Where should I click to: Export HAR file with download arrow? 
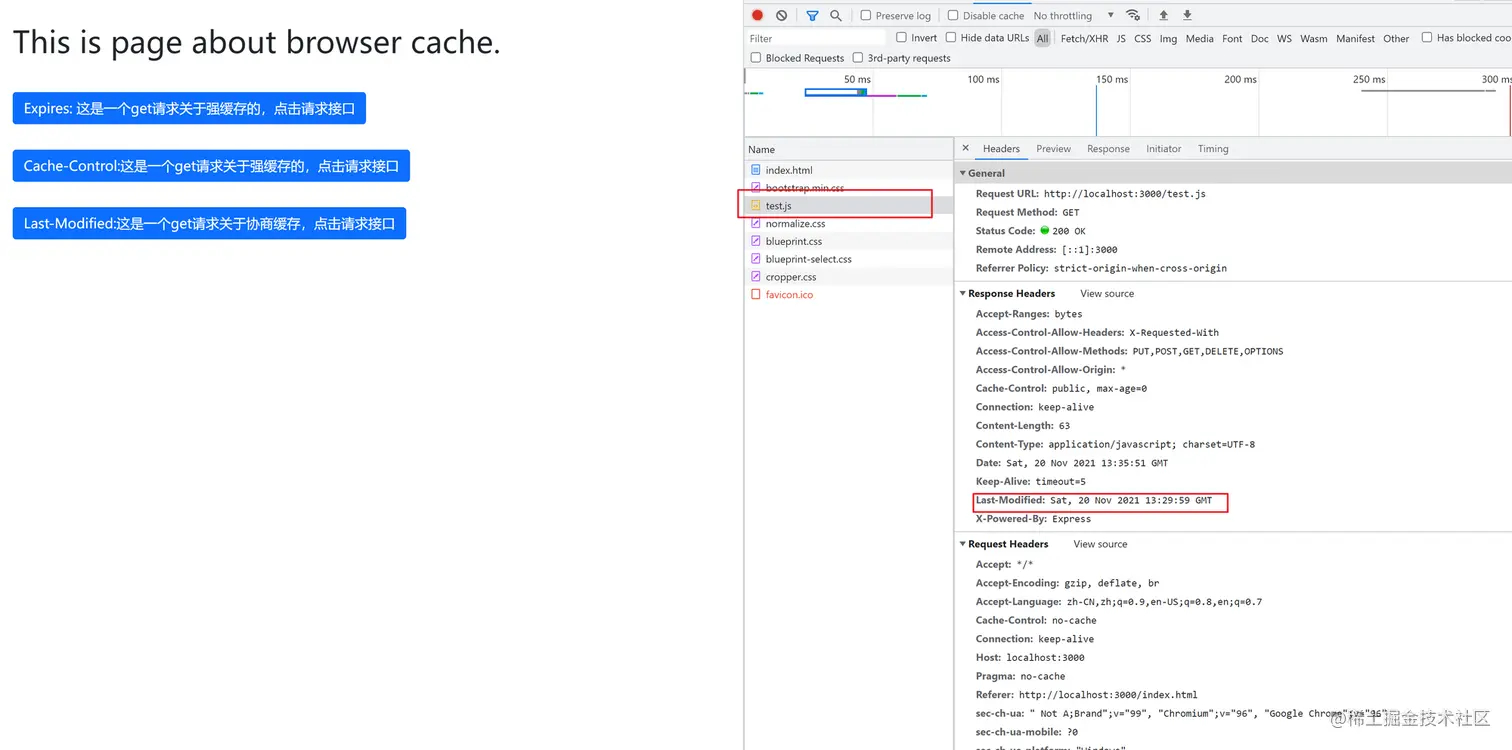pos(1187,15)
